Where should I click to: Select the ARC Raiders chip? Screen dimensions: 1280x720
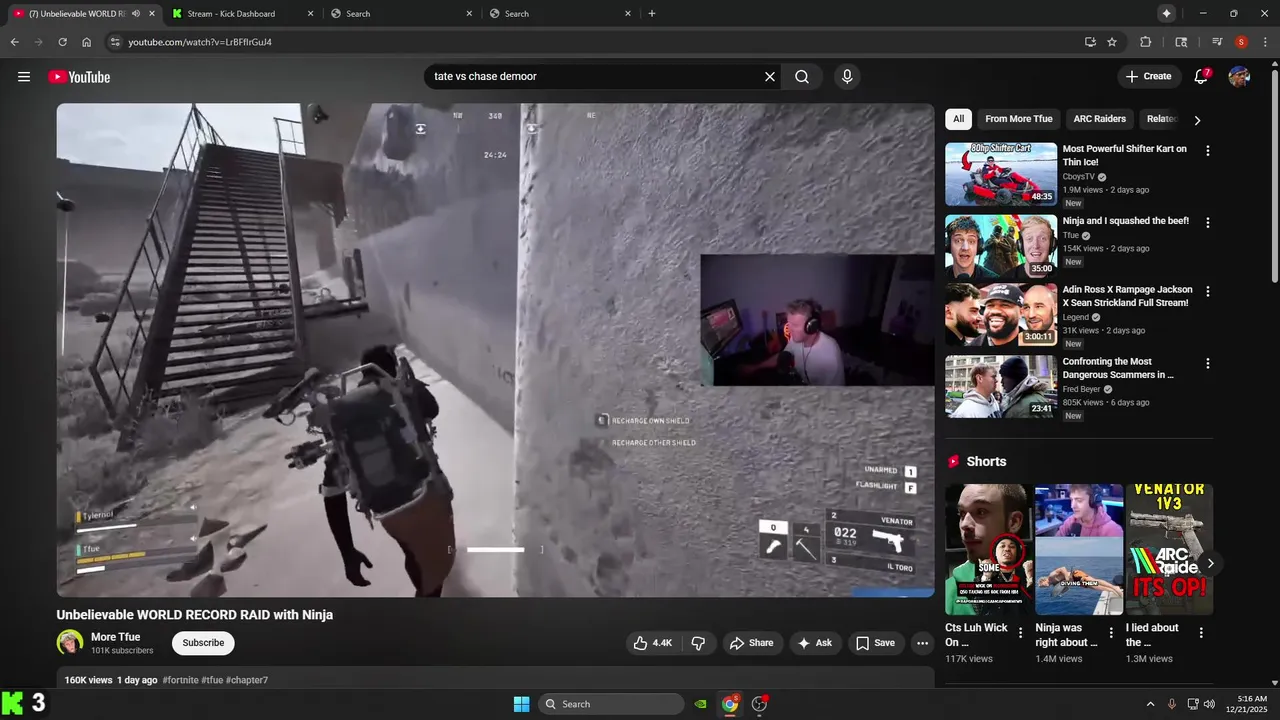tap(1099, 119)
